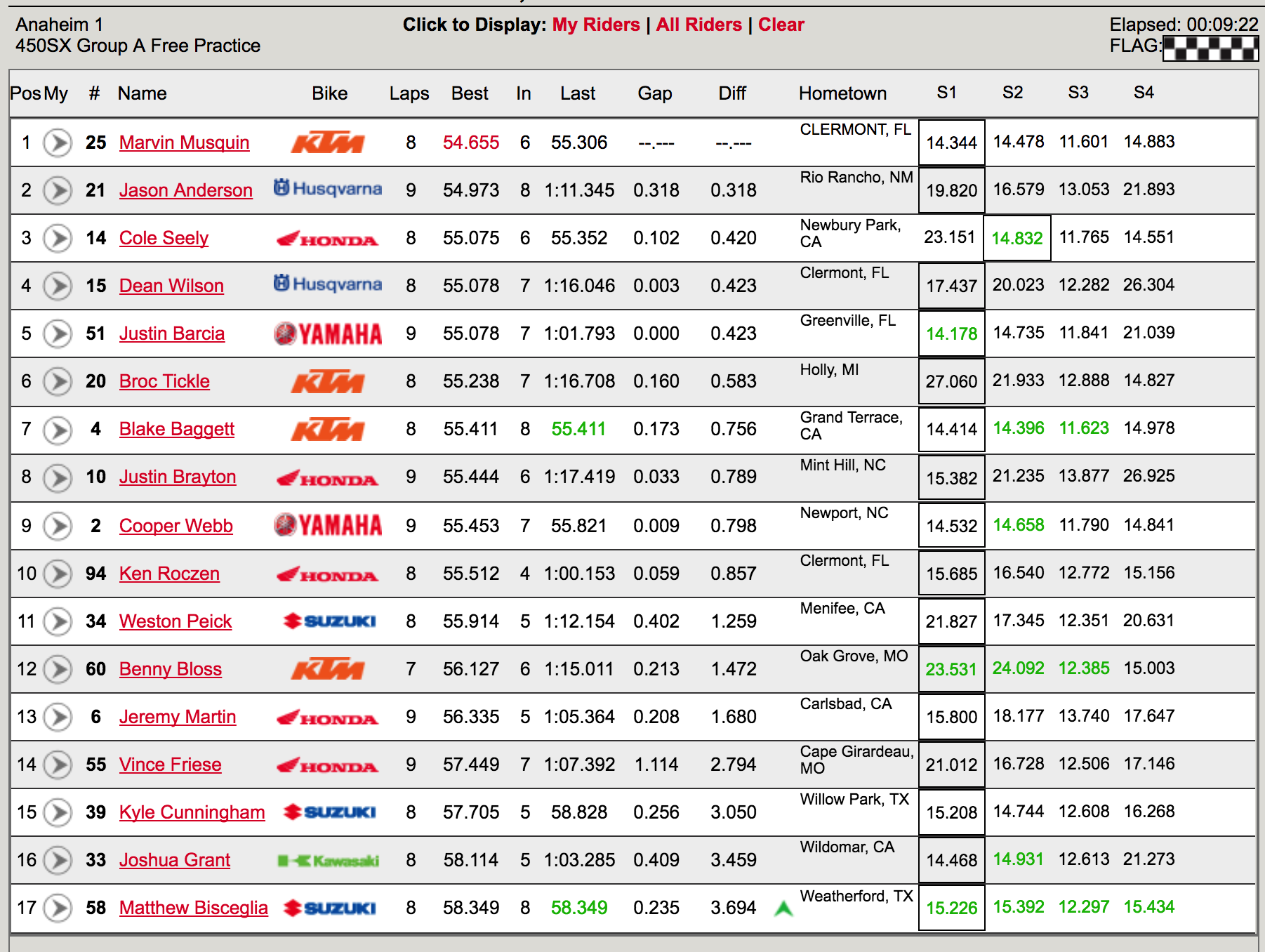Toggle My Rider arrow for Marvin Musquin
Screen dimensions: 1265x952
pos(58,143)
